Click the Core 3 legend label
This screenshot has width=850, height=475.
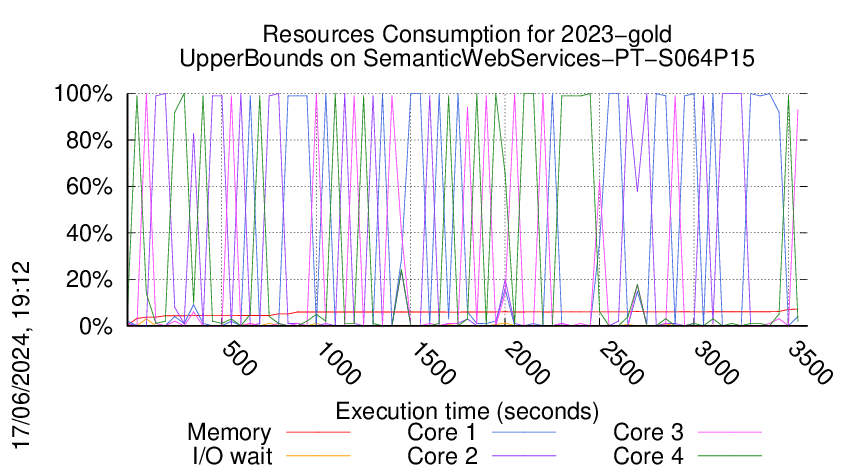[x=648, y=432]
